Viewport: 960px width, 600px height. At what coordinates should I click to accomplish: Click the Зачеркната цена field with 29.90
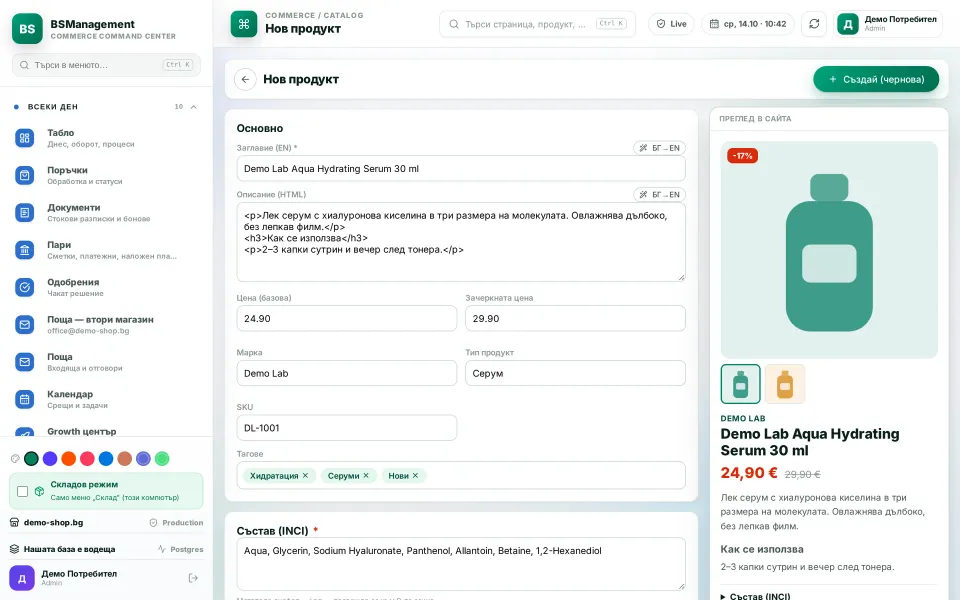(576, 318)
